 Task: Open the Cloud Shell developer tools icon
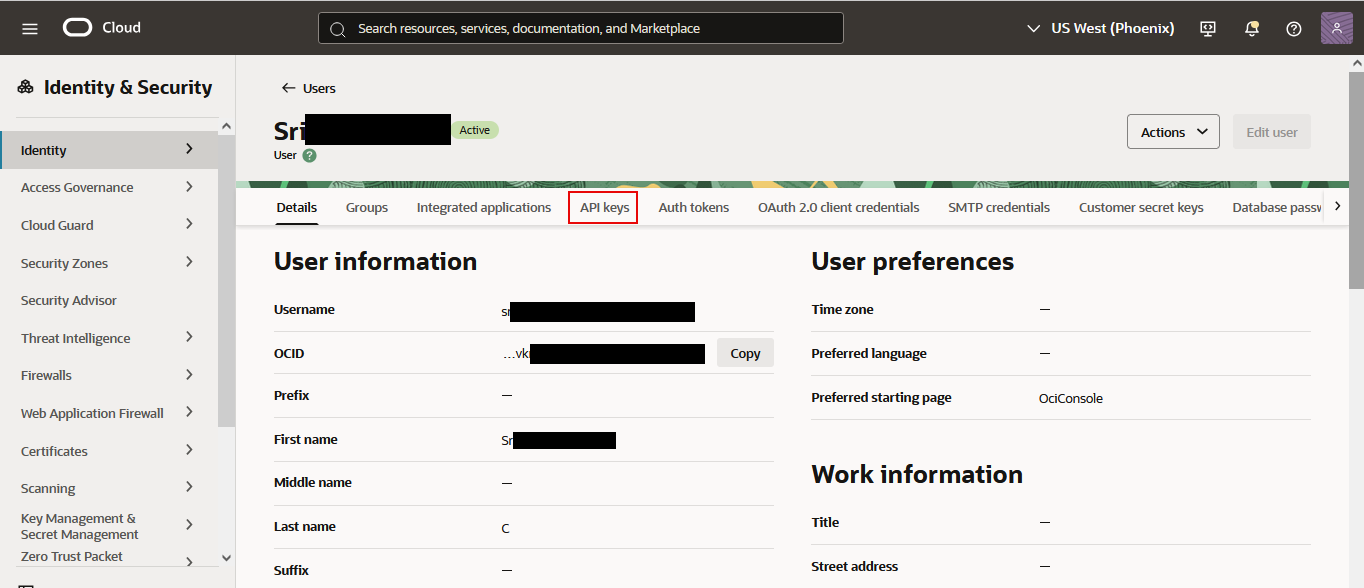(1208, 28)
